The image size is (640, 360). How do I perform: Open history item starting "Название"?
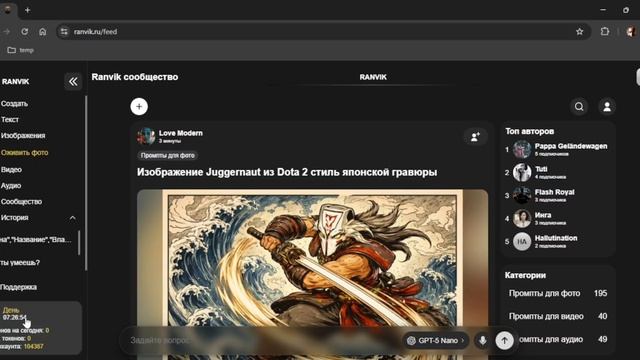[36, 240]
